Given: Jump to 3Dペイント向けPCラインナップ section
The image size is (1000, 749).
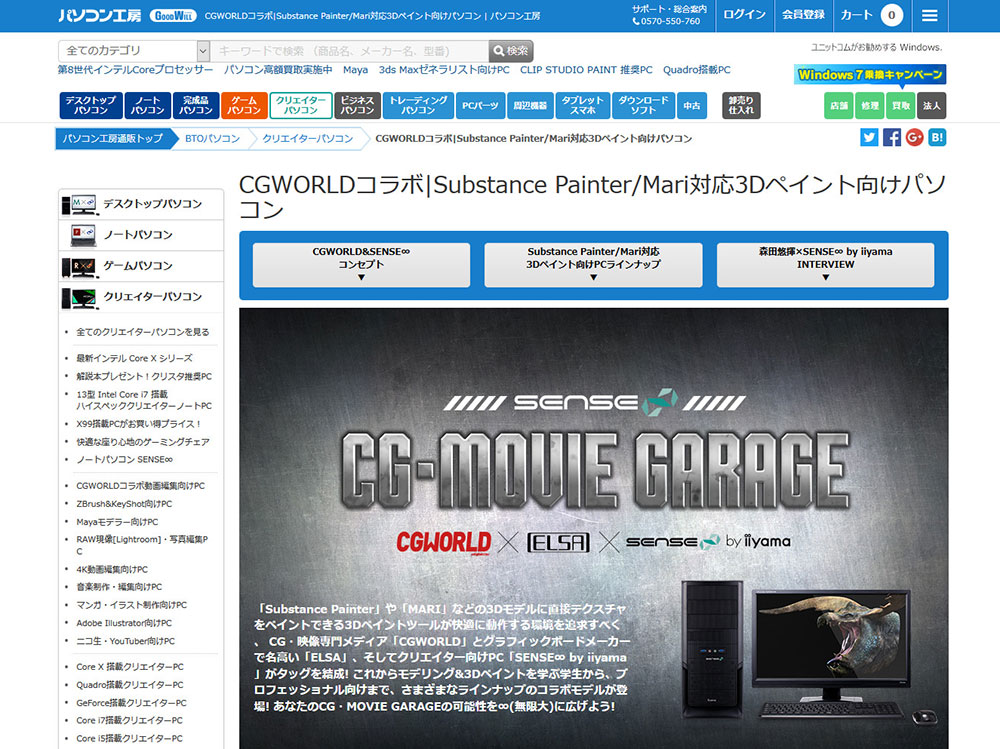Looking at the screenshot, I should coord(593,265).
